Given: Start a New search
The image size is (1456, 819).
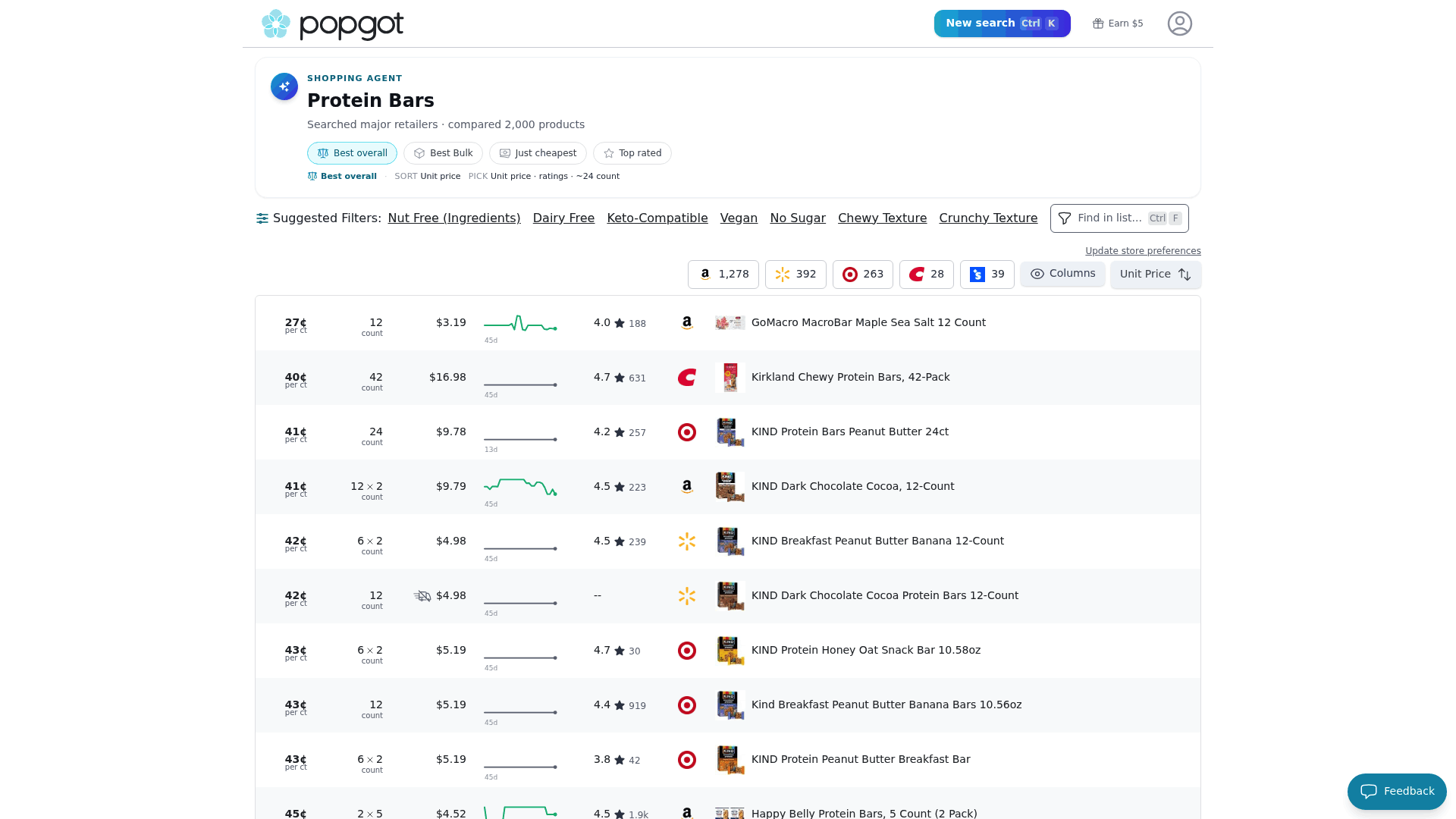Looking at the screenshot, I should (x=1002, y=24).
